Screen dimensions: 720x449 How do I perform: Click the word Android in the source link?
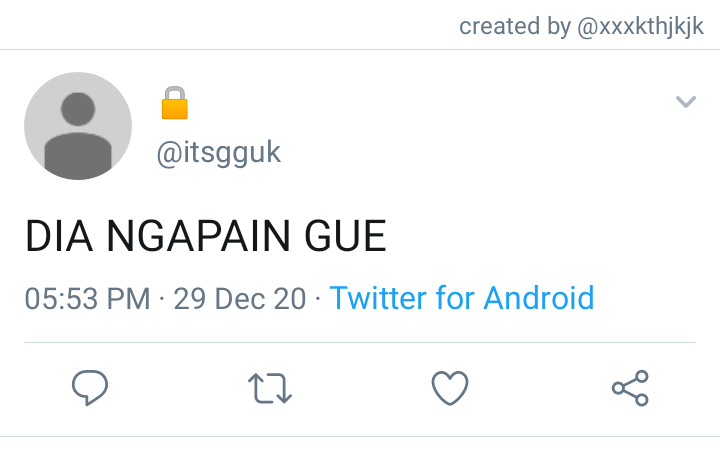pyautogui.click(x=539, y=298)
